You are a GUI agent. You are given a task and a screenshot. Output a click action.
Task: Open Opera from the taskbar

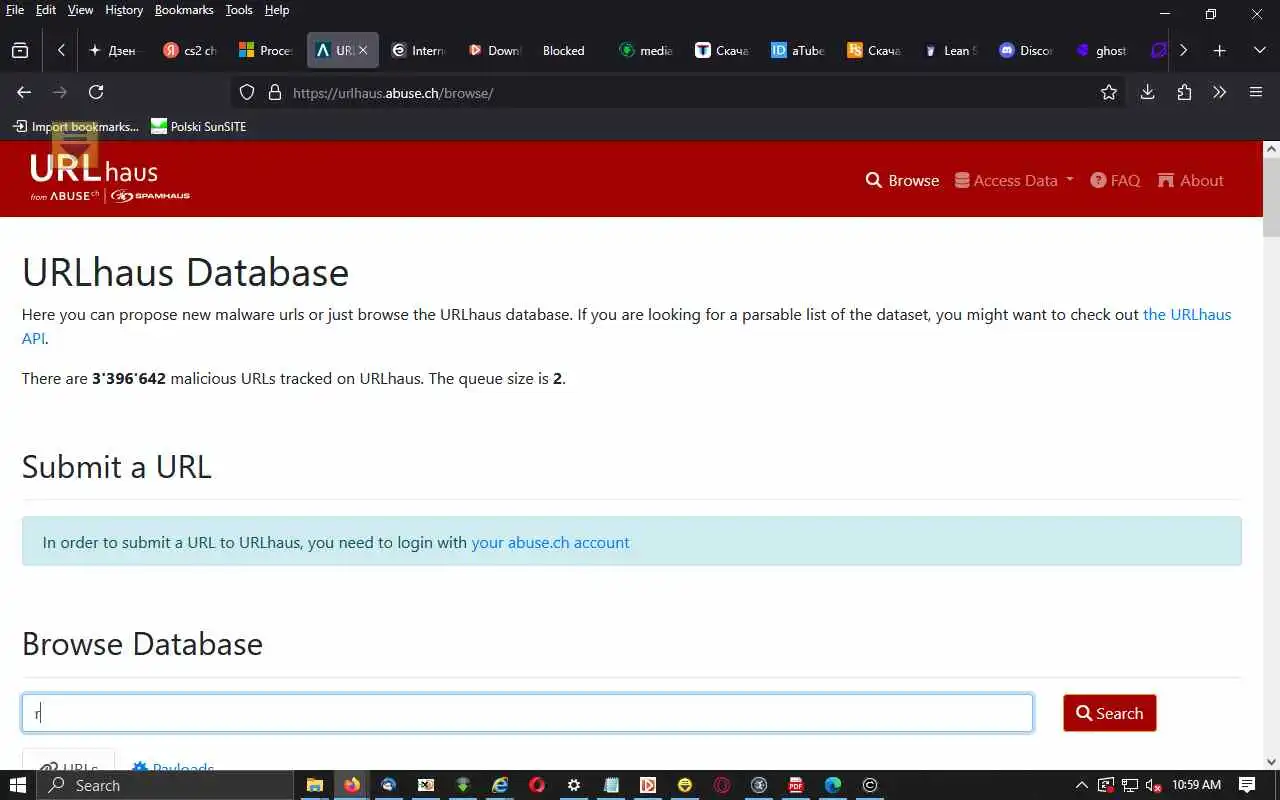pyautogui.click(x=536, y=785)
